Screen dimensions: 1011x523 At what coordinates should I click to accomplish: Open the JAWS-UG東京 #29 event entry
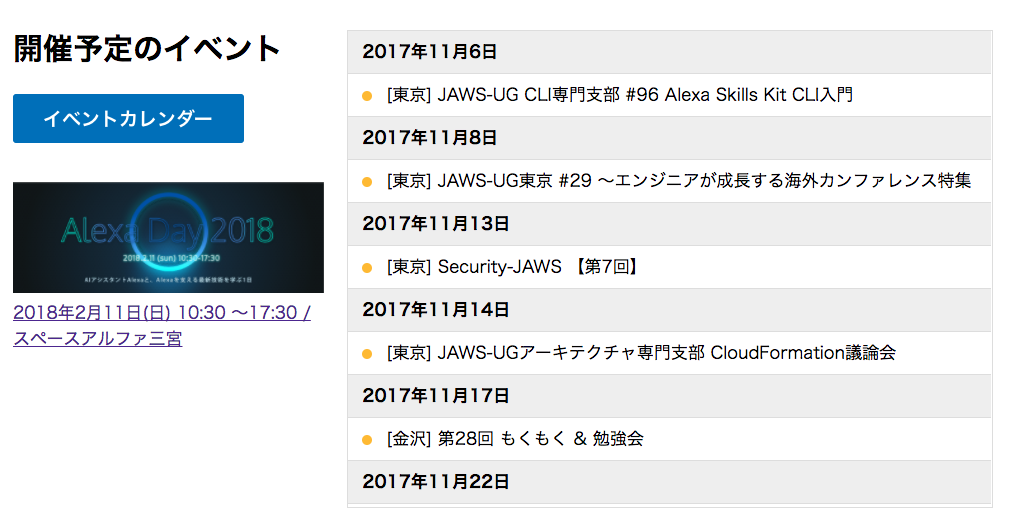click(679, 181)
